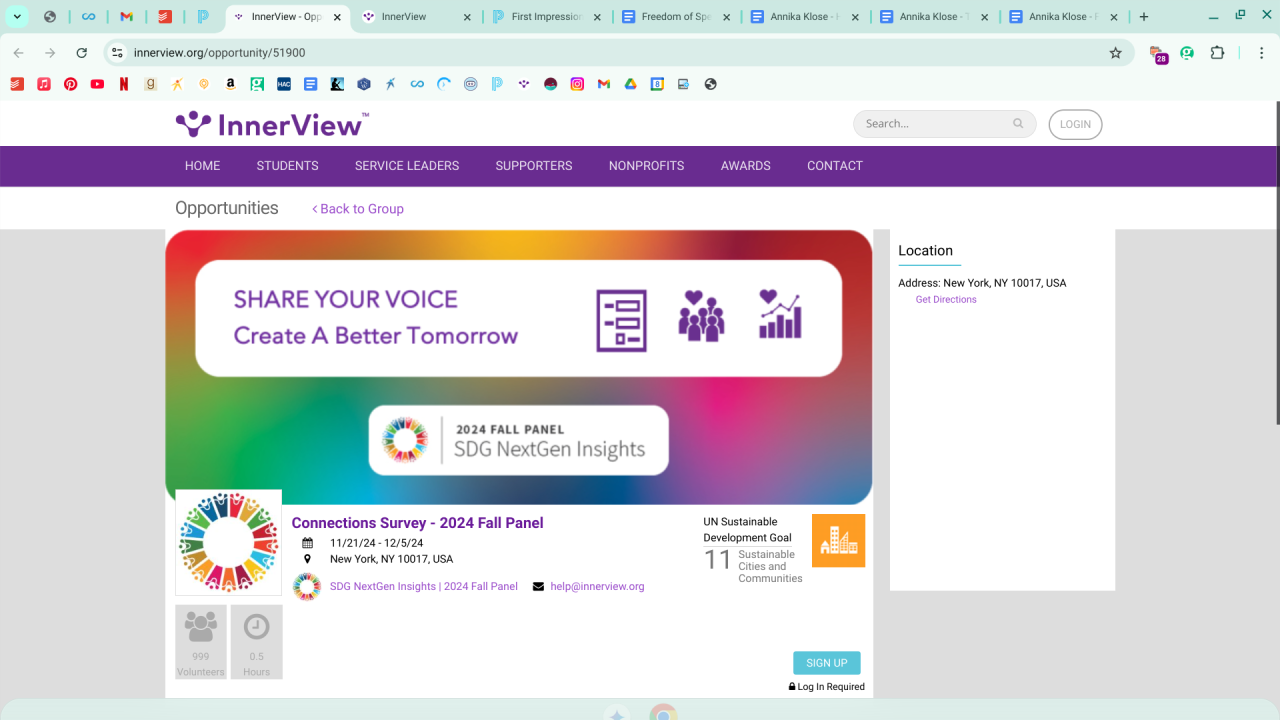Click the SDG color wheel thumbnail image

[x=228, y=543]
